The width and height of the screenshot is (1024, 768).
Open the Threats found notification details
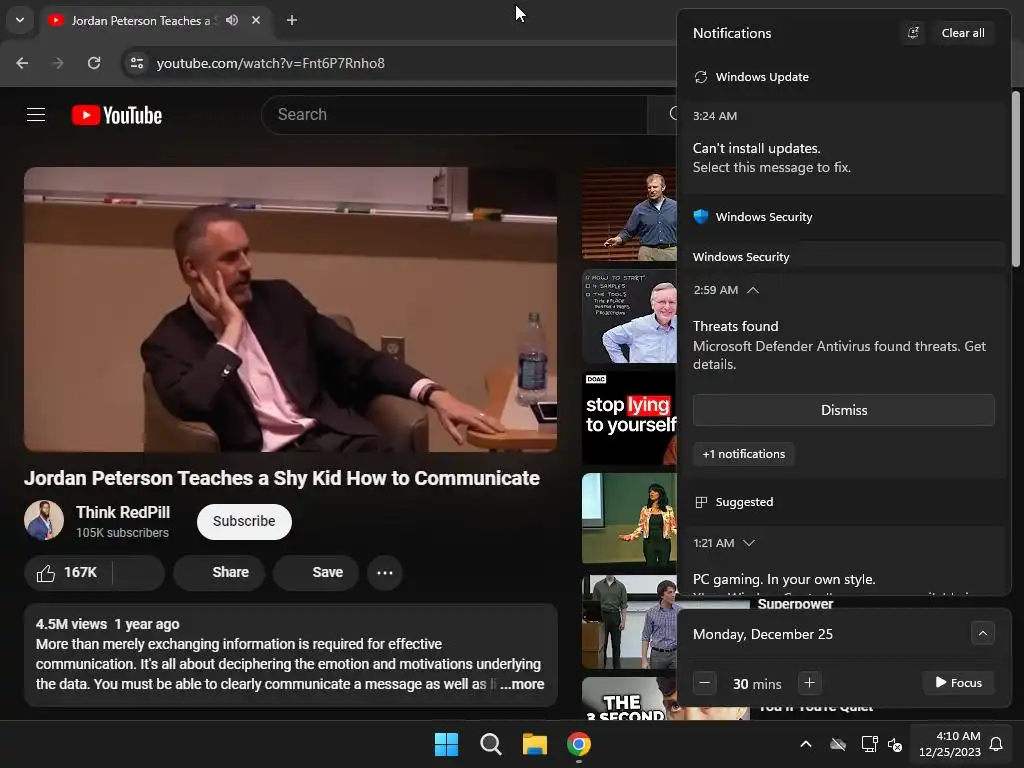pyautogui.click(x=842, y=345)
